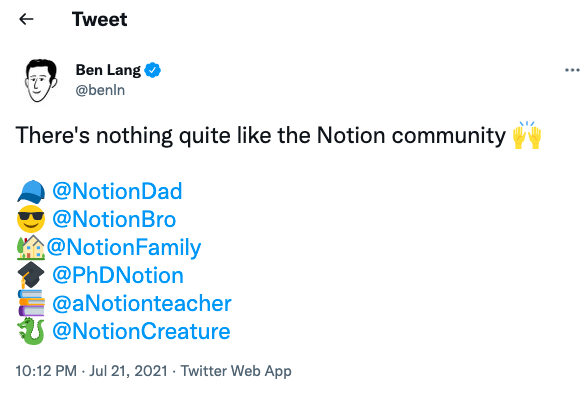Open the @aNotionteacher mention

(x=142, y=303)
